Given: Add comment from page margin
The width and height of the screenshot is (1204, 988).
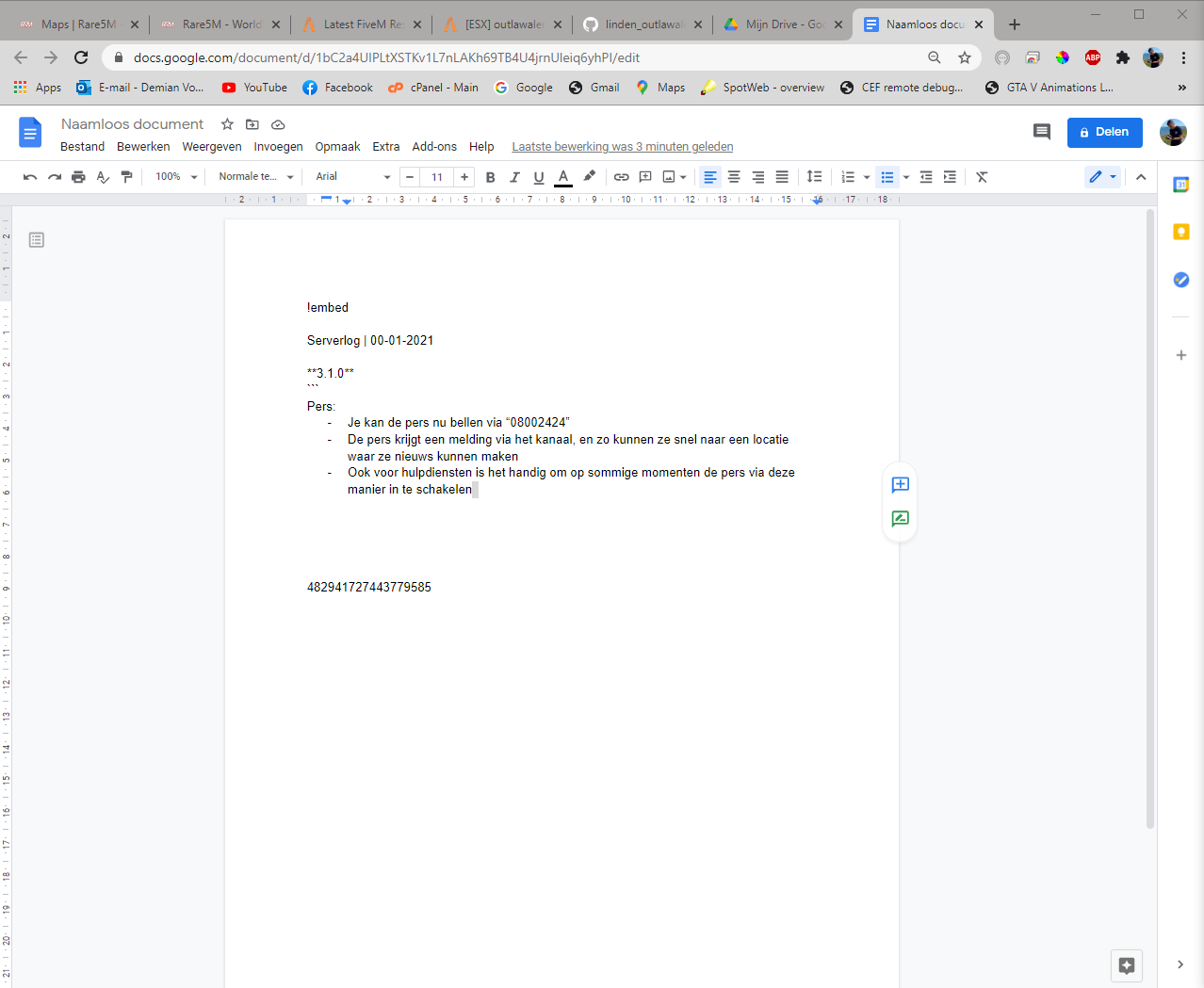Looking at the screenshot, I should [900, 485].
